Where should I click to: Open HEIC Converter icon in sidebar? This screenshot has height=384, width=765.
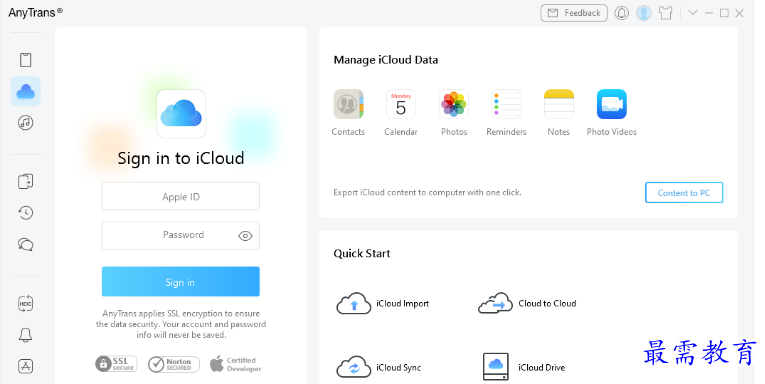click(x=25, y=303)
